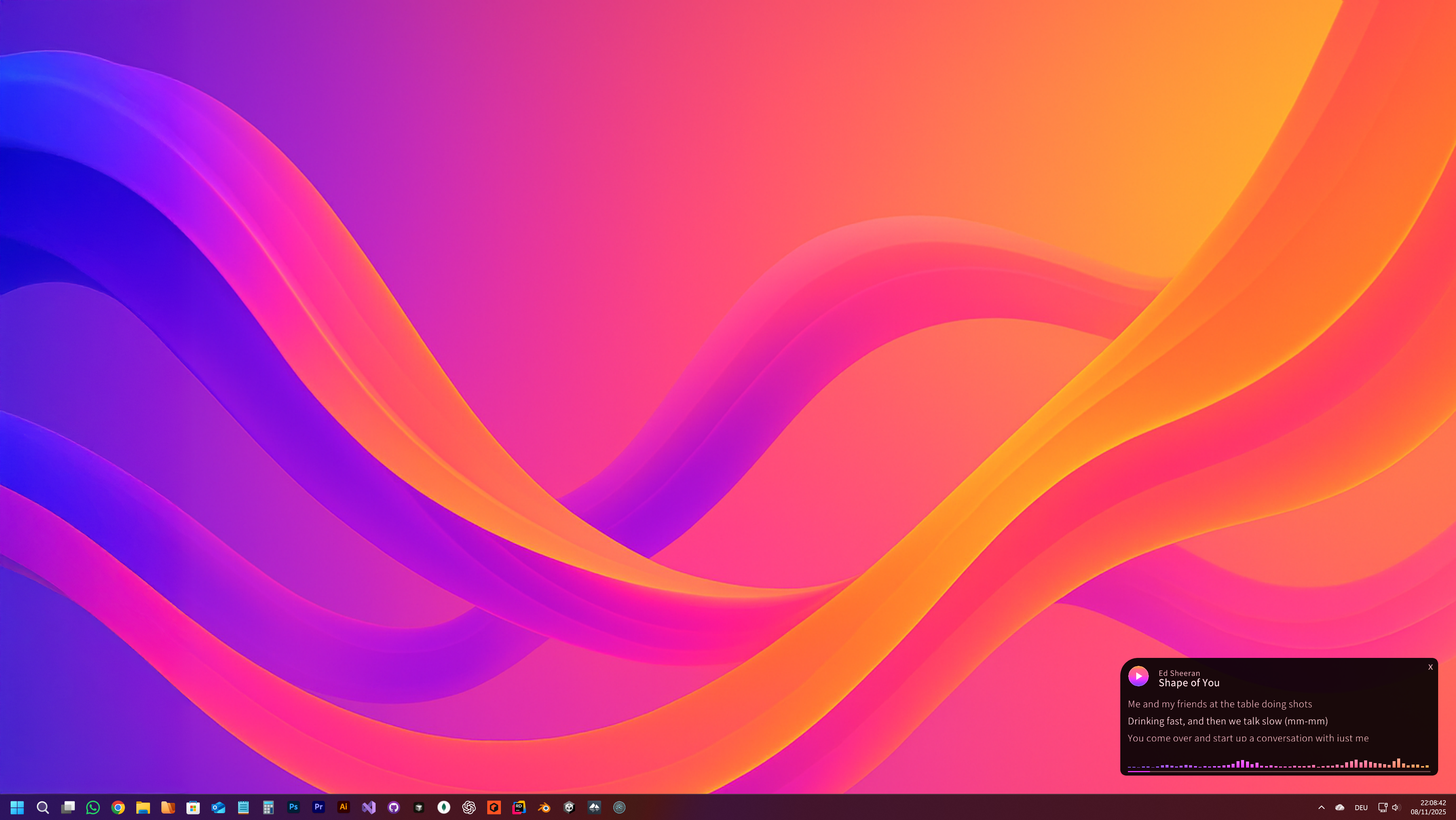This screenshot has height=820, width=1456.
Task: Open the ChatGPT app icon
Action: point(469,807)
